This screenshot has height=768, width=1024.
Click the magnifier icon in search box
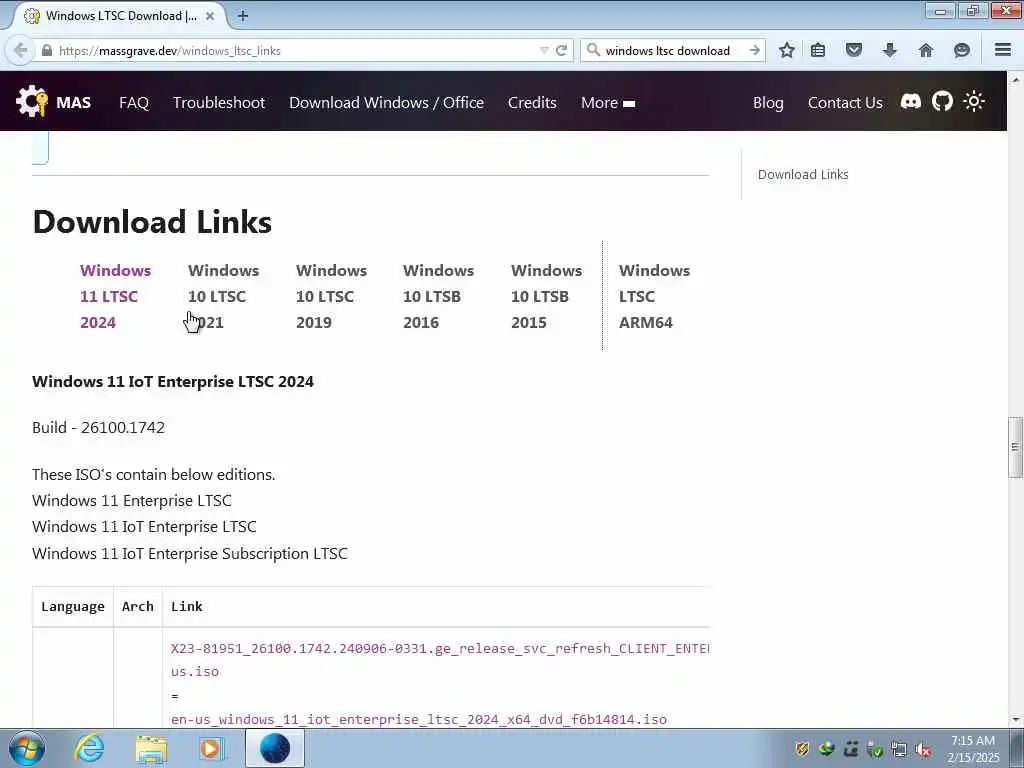pos(593,50)
